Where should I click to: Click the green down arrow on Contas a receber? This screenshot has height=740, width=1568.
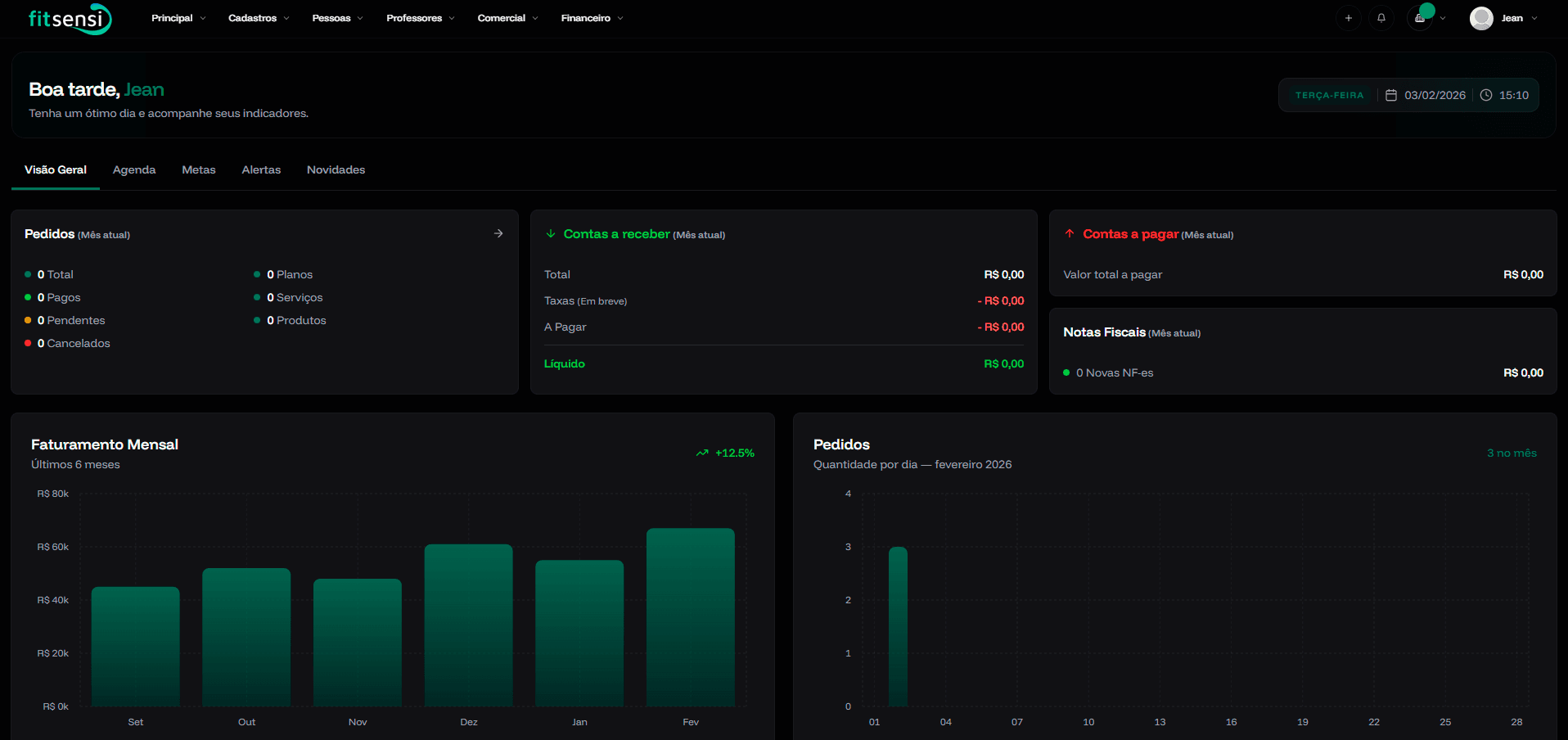[x=549, y=234]
